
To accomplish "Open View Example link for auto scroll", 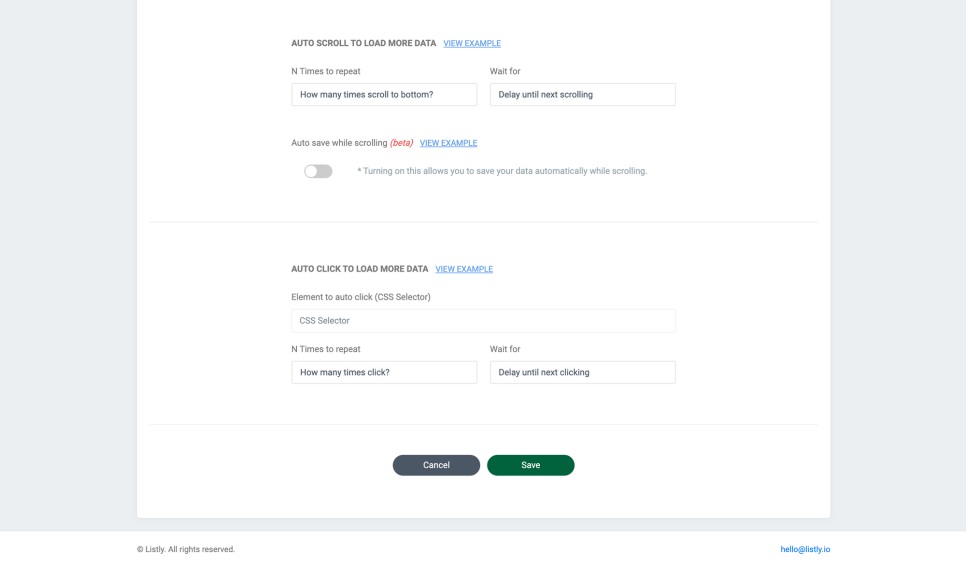I will pos(472,44).
